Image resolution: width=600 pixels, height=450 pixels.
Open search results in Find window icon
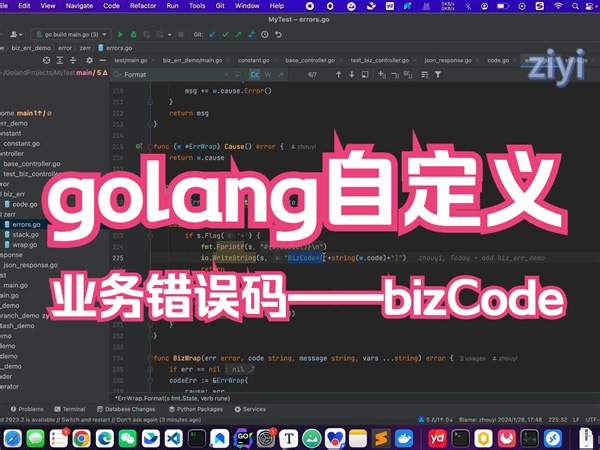click(x=365, y=74)
